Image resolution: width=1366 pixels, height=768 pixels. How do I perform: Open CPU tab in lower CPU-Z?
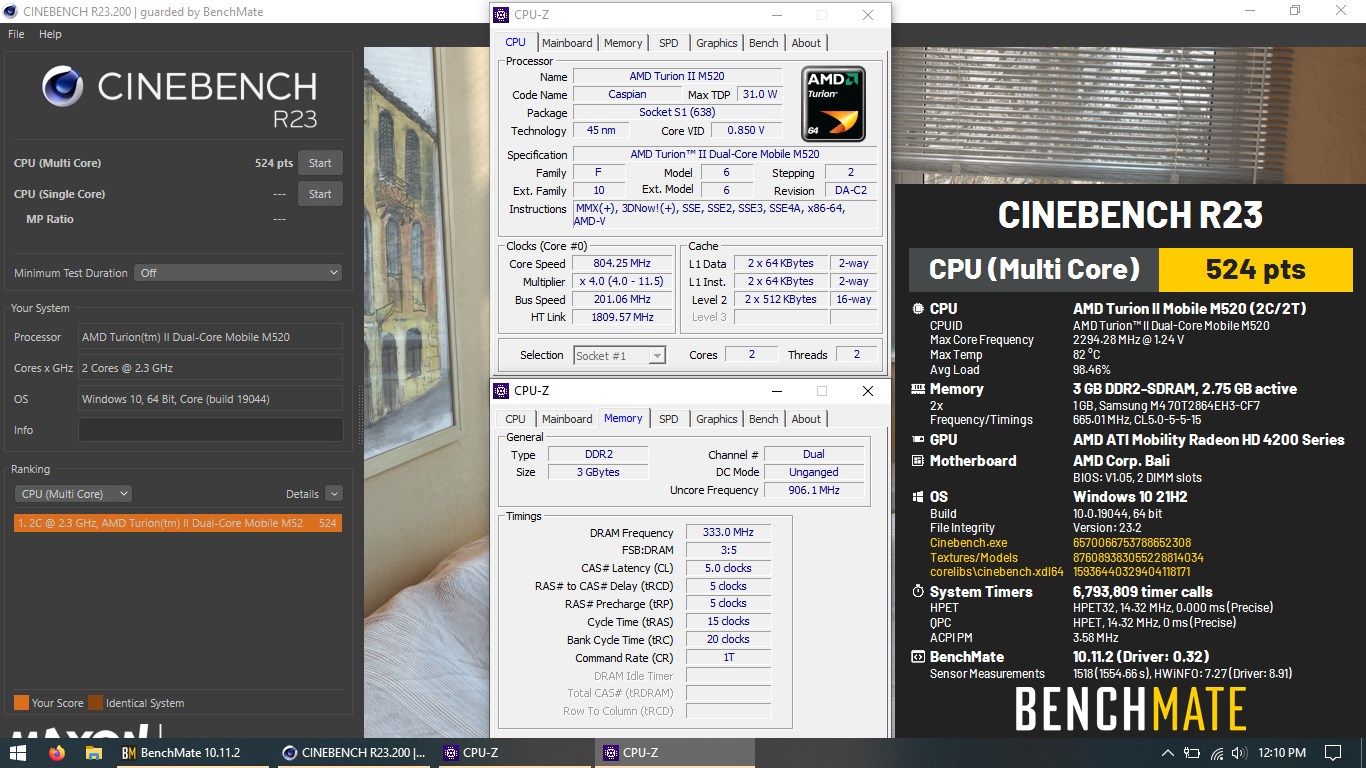(x=515, y=419)
